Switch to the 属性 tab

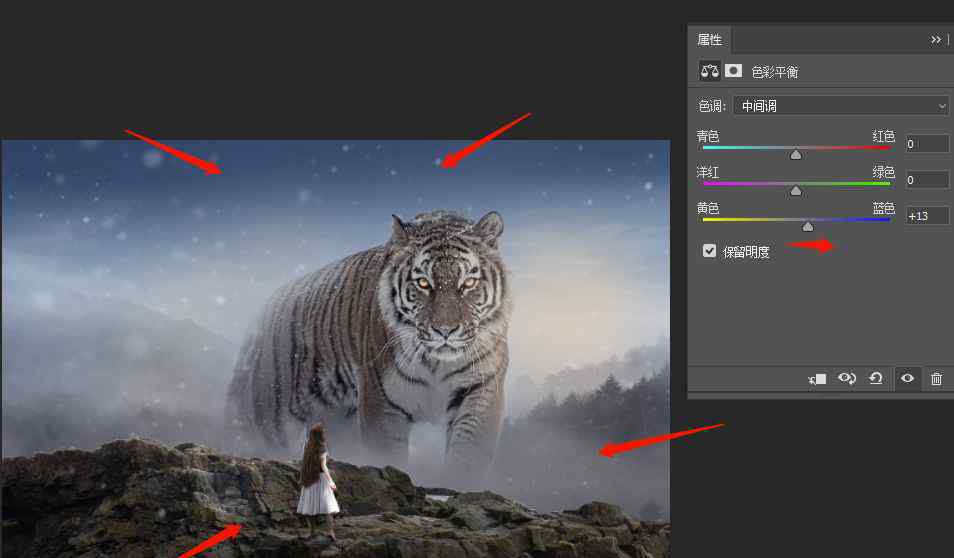[709, 40]
